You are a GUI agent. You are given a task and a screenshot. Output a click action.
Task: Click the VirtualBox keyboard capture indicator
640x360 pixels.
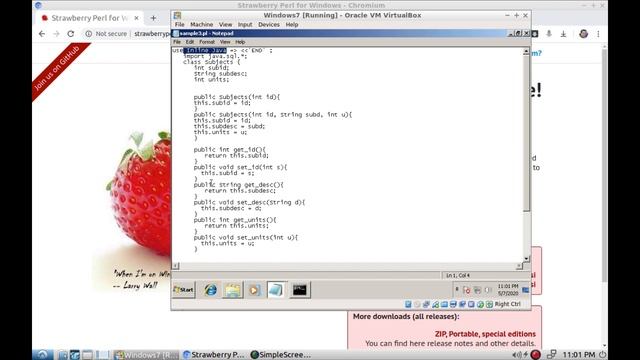(x=489, y=304)
